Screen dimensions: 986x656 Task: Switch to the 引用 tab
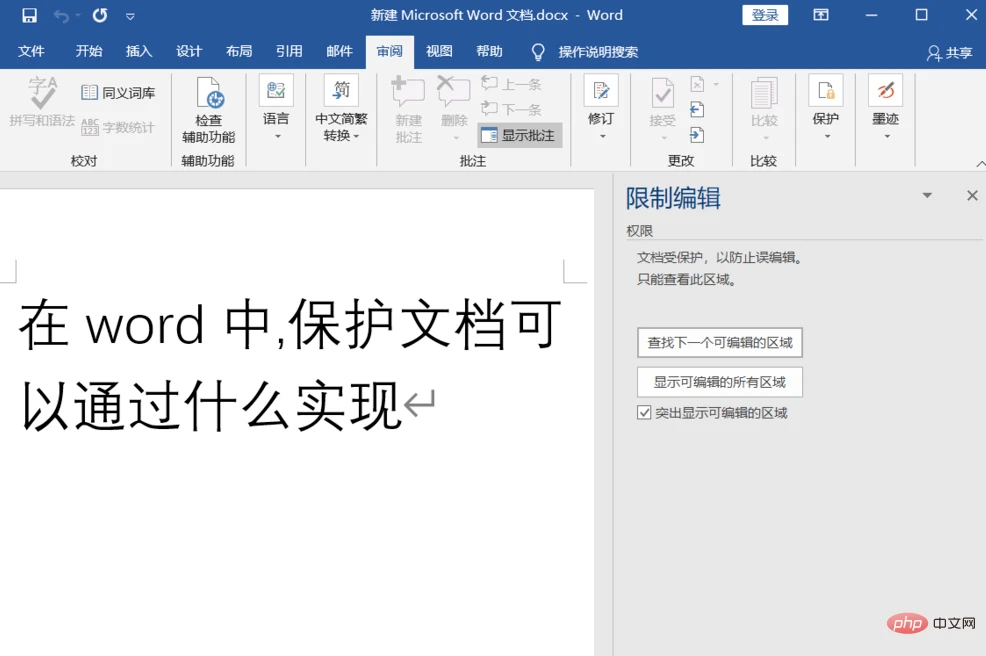click(x=289, y=52)
